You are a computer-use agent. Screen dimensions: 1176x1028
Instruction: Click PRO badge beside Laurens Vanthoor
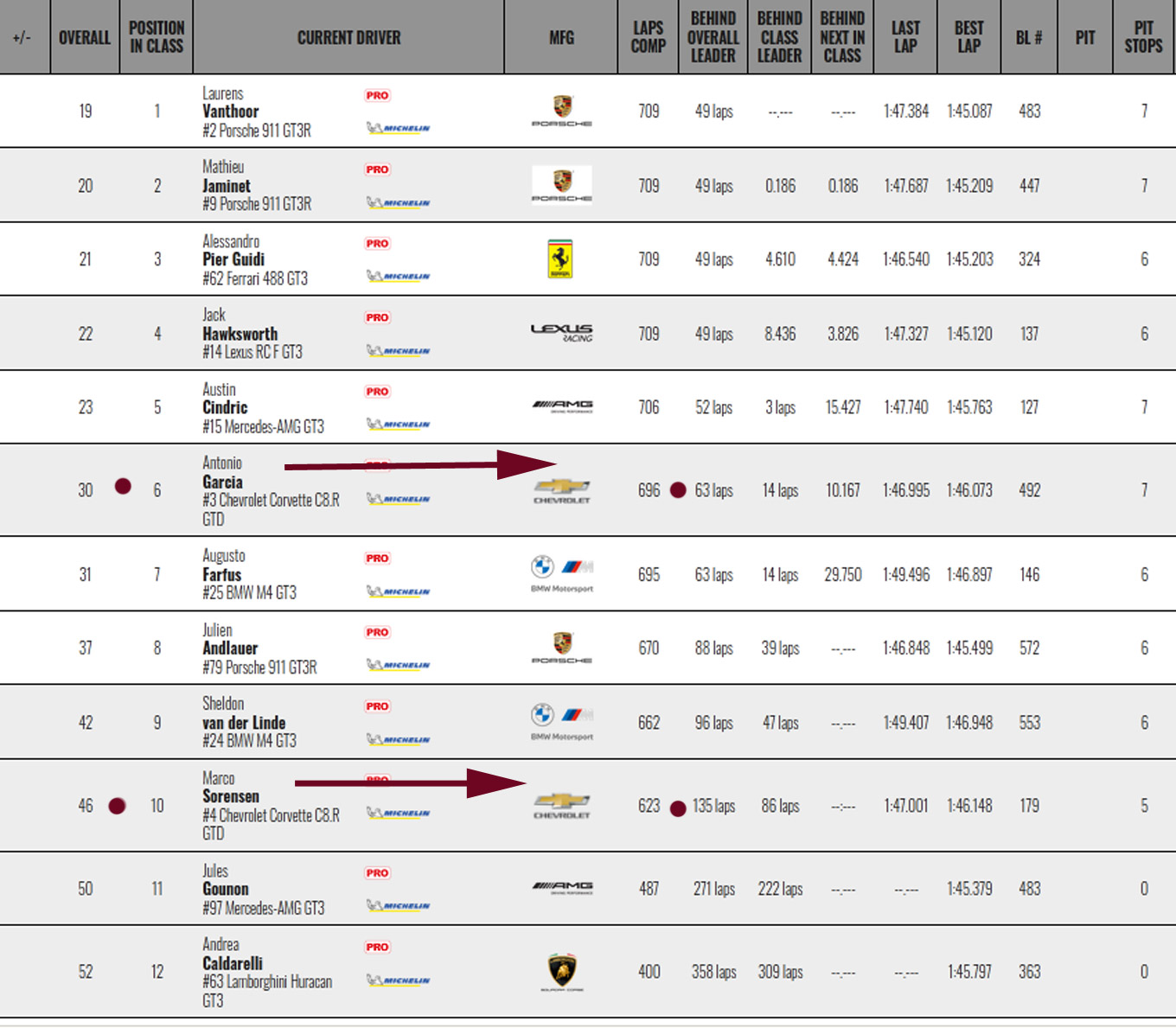pyautogui.click(x=377, y=96)
